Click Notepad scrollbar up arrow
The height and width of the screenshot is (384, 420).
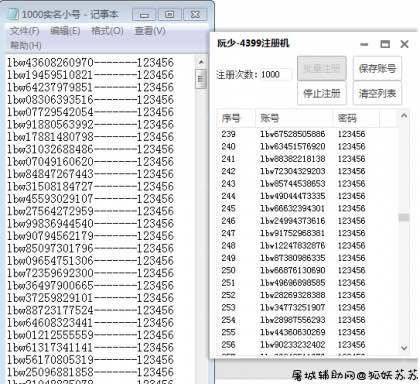pos(201,62)
